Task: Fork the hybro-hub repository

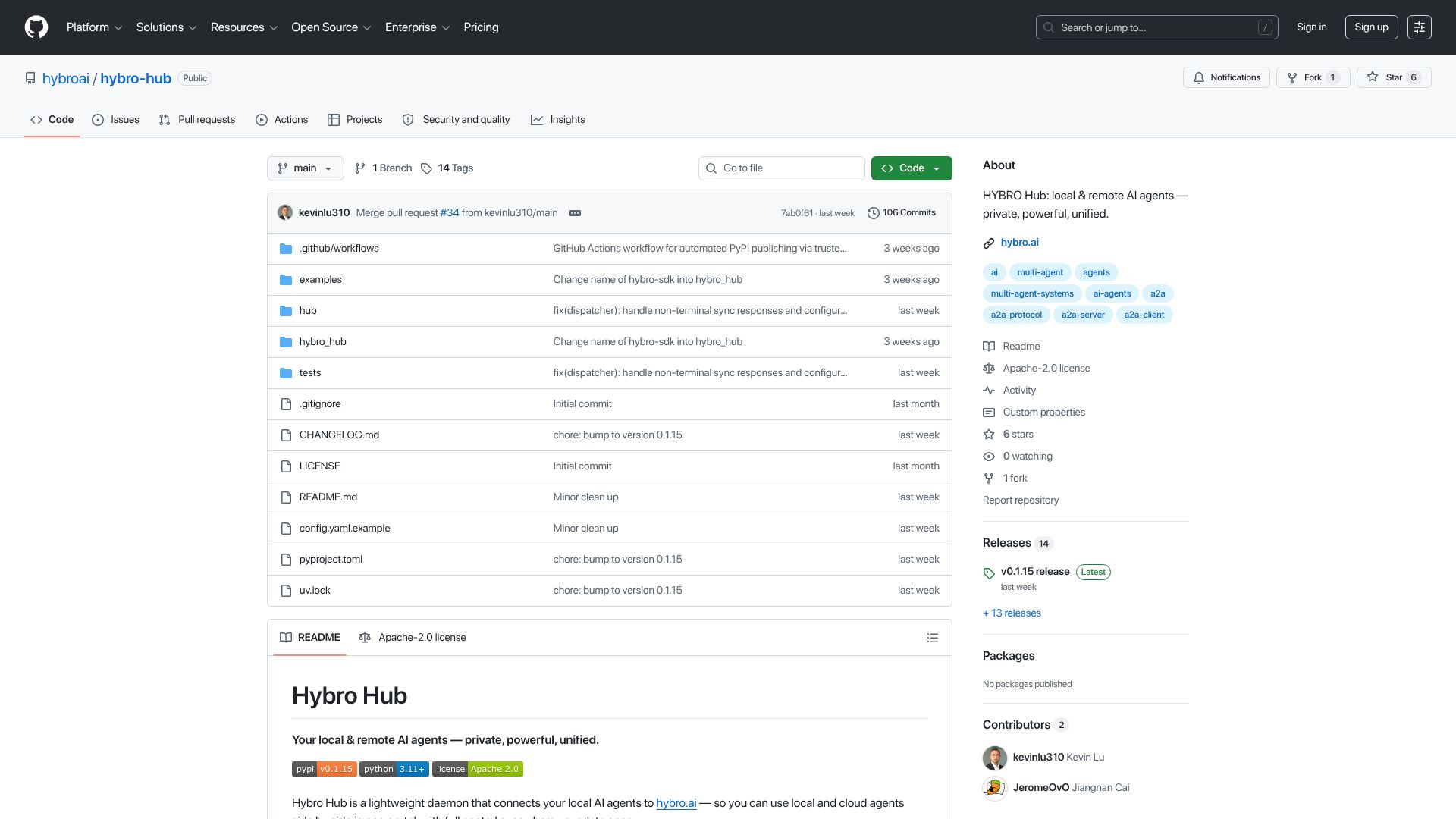Action: point(1313,77)
